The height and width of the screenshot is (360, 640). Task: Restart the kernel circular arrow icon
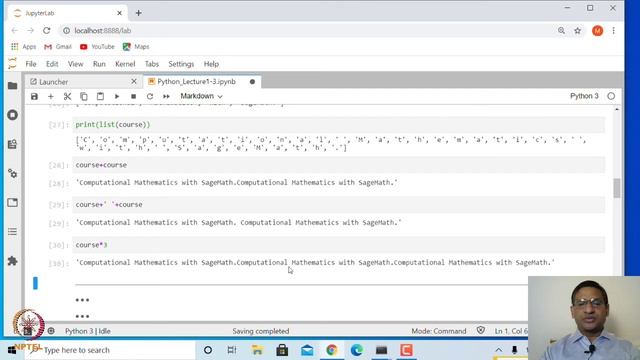[x=150, y=96]
